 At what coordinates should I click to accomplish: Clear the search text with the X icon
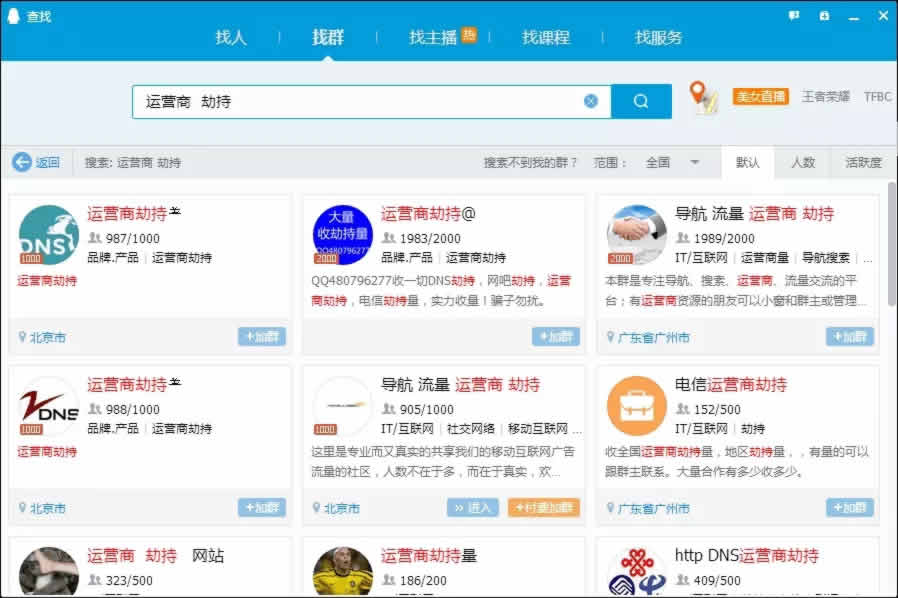point(591,100)
